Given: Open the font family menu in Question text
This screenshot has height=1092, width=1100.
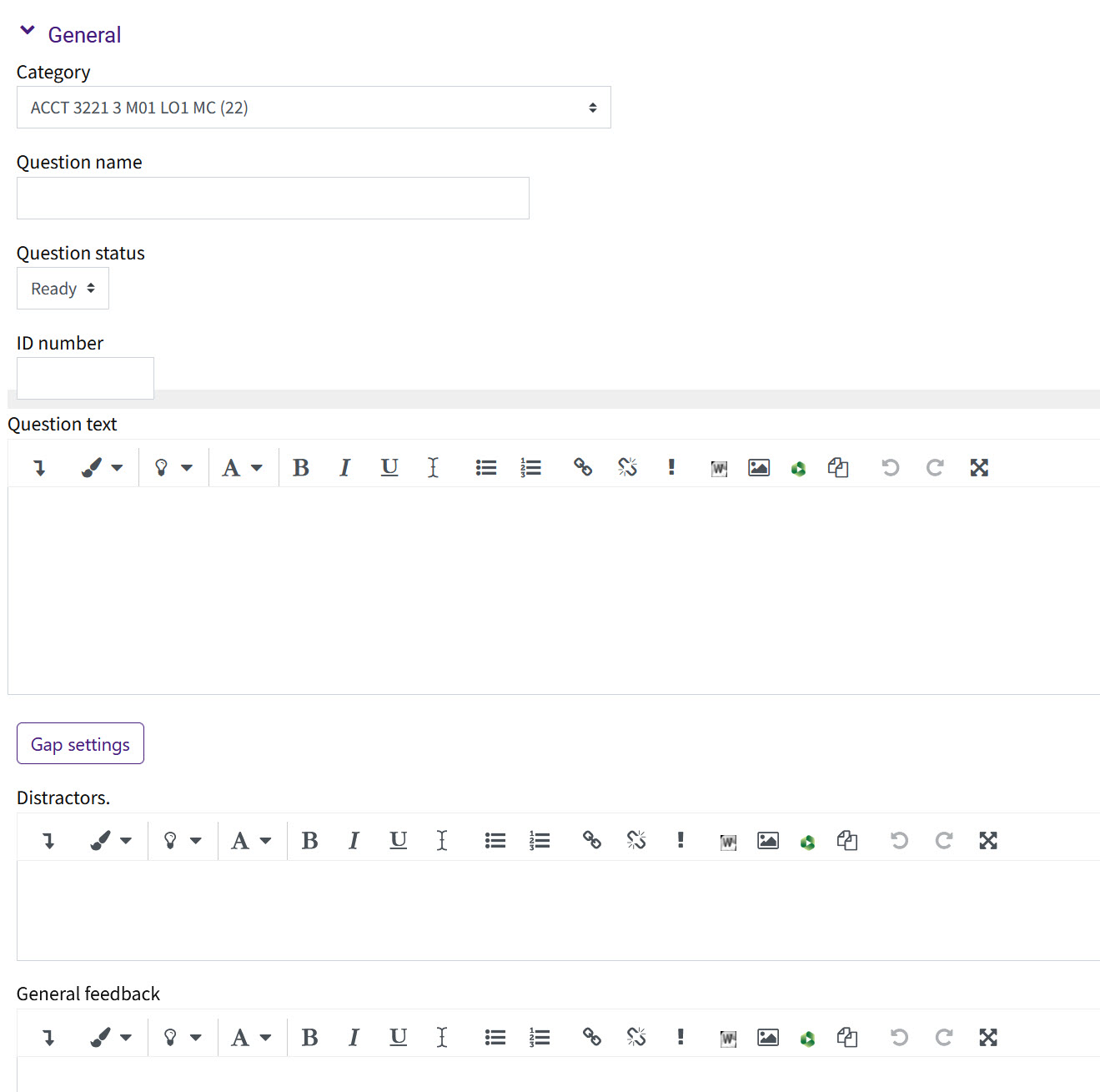Looking at the screenshot, I should (x=242, y=467).
